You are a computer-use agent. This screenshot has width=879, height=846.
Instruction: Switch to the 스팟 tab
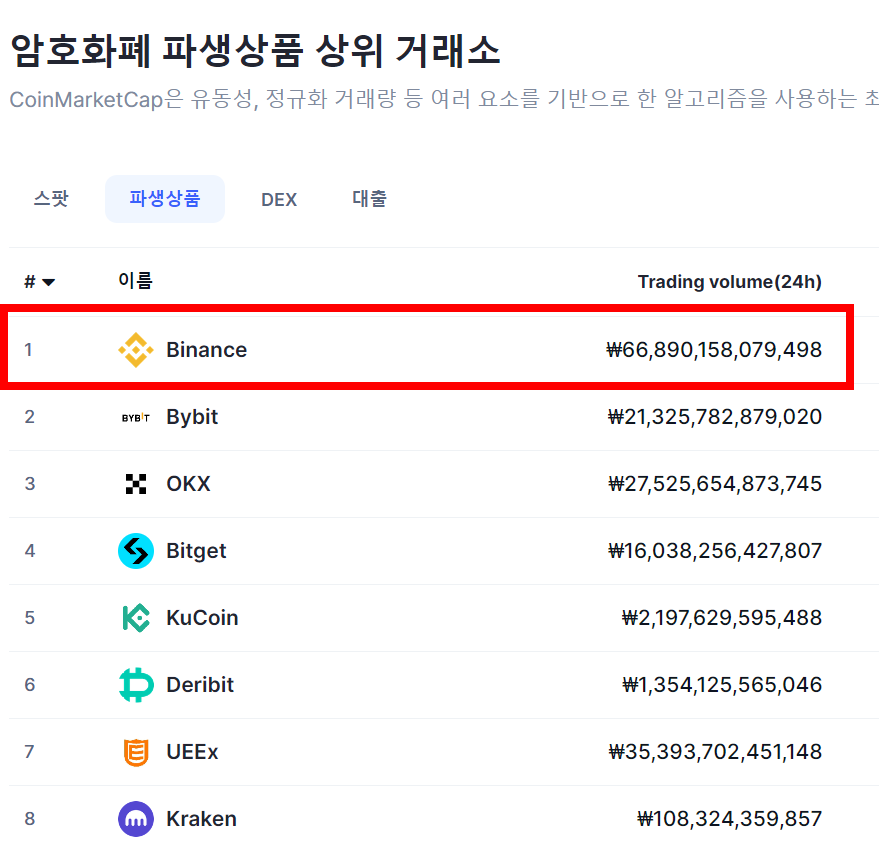[51, 198]
